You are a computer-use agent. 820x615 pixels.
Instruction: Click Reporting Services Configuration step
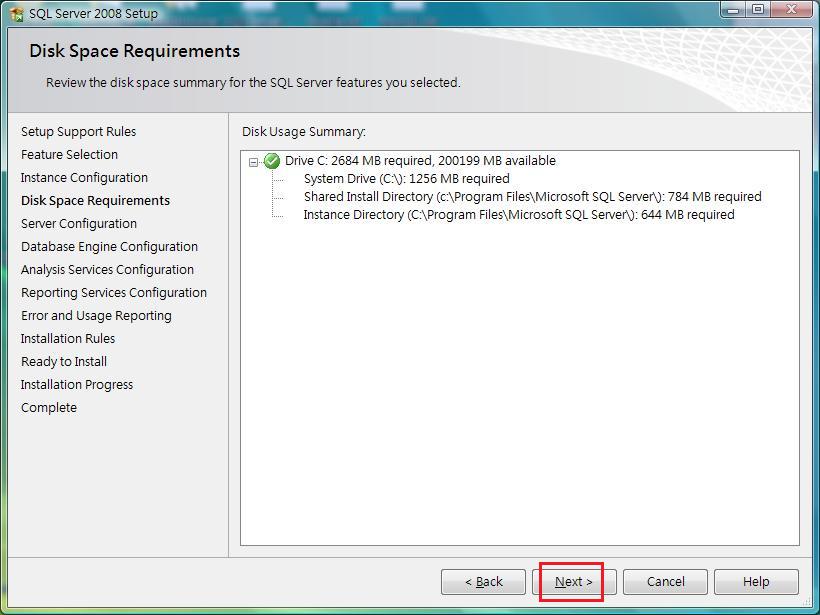coord(114,293)
